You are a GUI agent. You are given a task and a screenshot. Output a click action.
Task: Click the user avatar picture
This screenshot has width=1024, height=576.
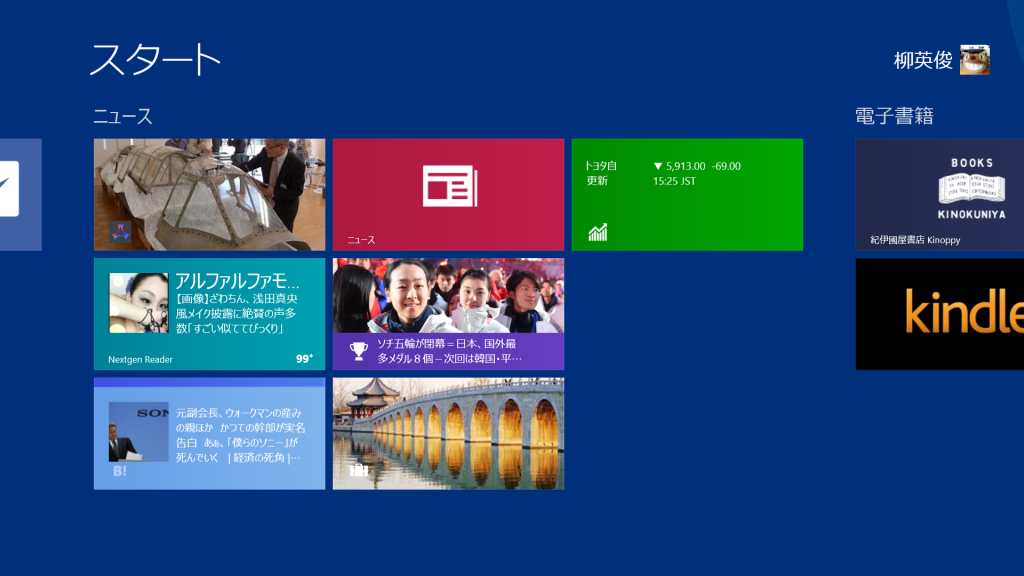pos(975,60)
